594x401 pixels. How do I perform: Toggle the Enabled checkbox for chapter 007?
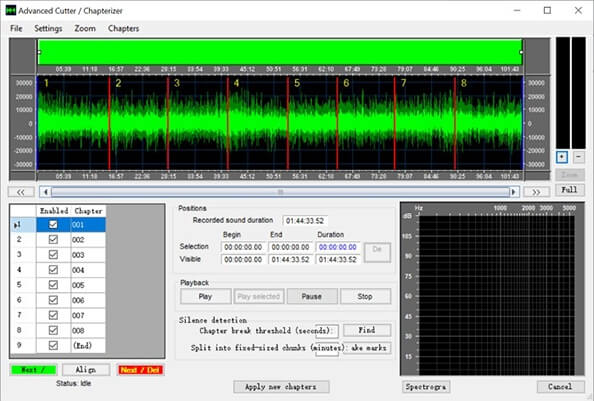(53, 315)
